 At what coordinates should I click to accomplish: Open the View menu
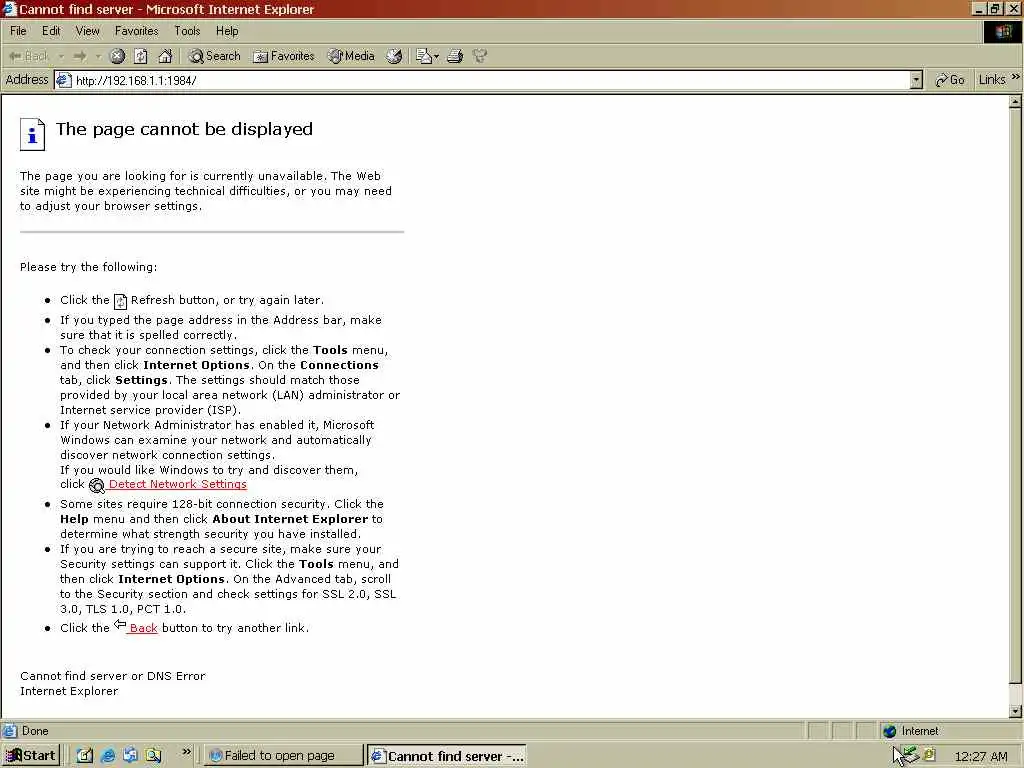[x=88, y=31]
